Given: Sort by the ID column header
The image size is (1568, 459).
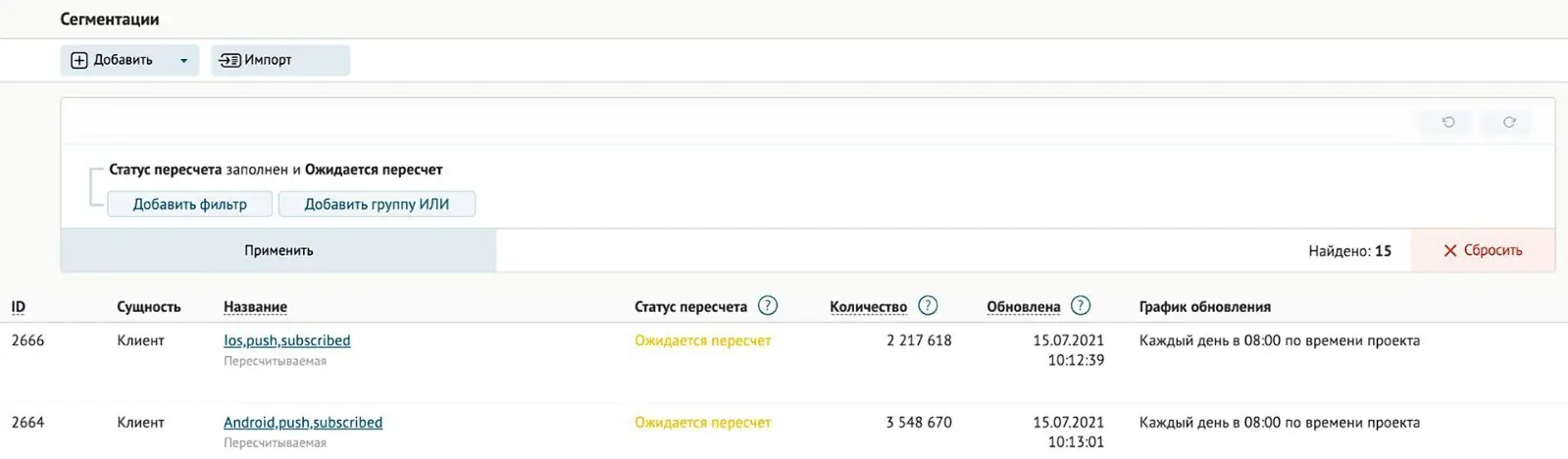Looking at the screenshot, I should (19, 307).
